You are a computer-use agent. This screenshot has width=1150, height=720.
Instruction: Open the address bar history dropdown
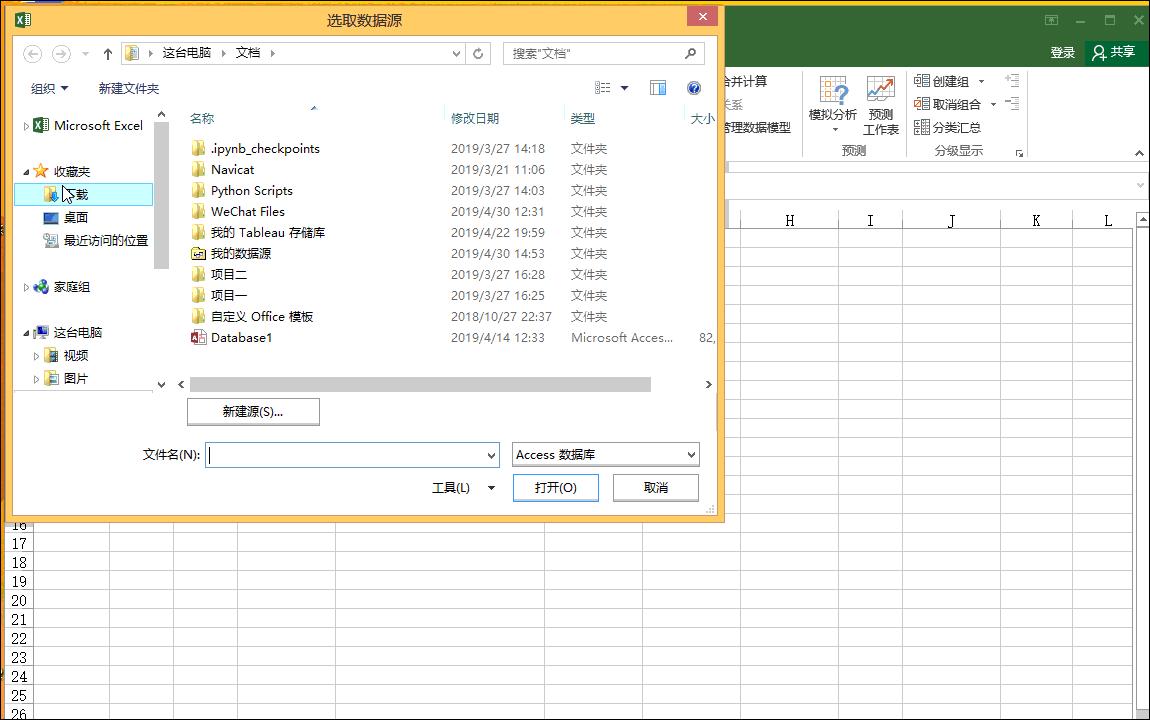coord(456,54)
